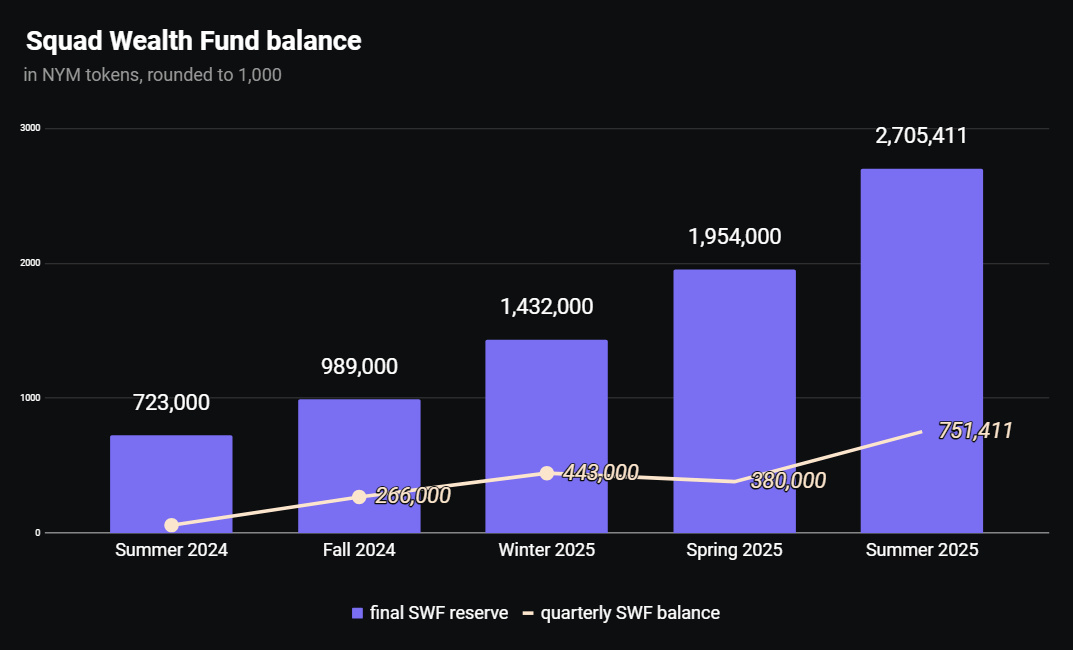The image size is (1073, 650).
Task: Click the 3000 y-axis tick label
Action: (30, 128)
